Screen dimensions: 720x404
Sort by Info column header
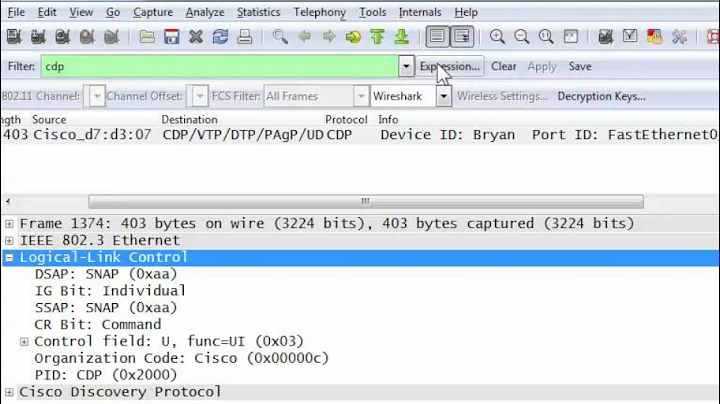[388, 120]
